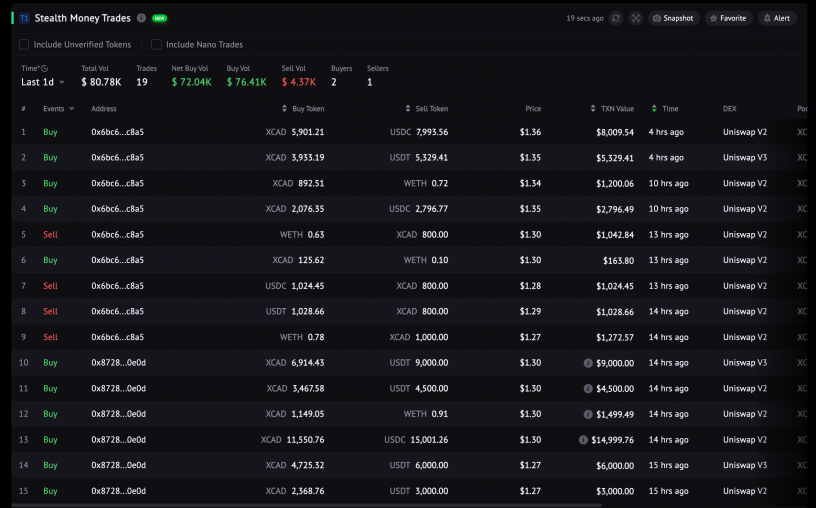Click the Alert button
Viewport: 816px width, 508px height.
point(777,18)
